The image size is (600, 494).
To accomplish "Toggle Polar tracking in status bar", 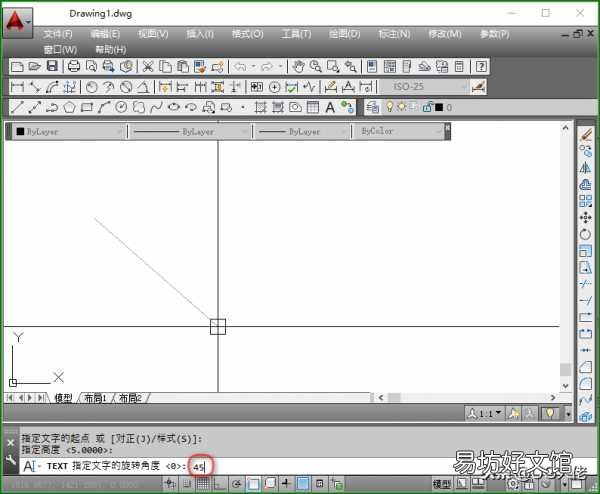I will point(236,484).
